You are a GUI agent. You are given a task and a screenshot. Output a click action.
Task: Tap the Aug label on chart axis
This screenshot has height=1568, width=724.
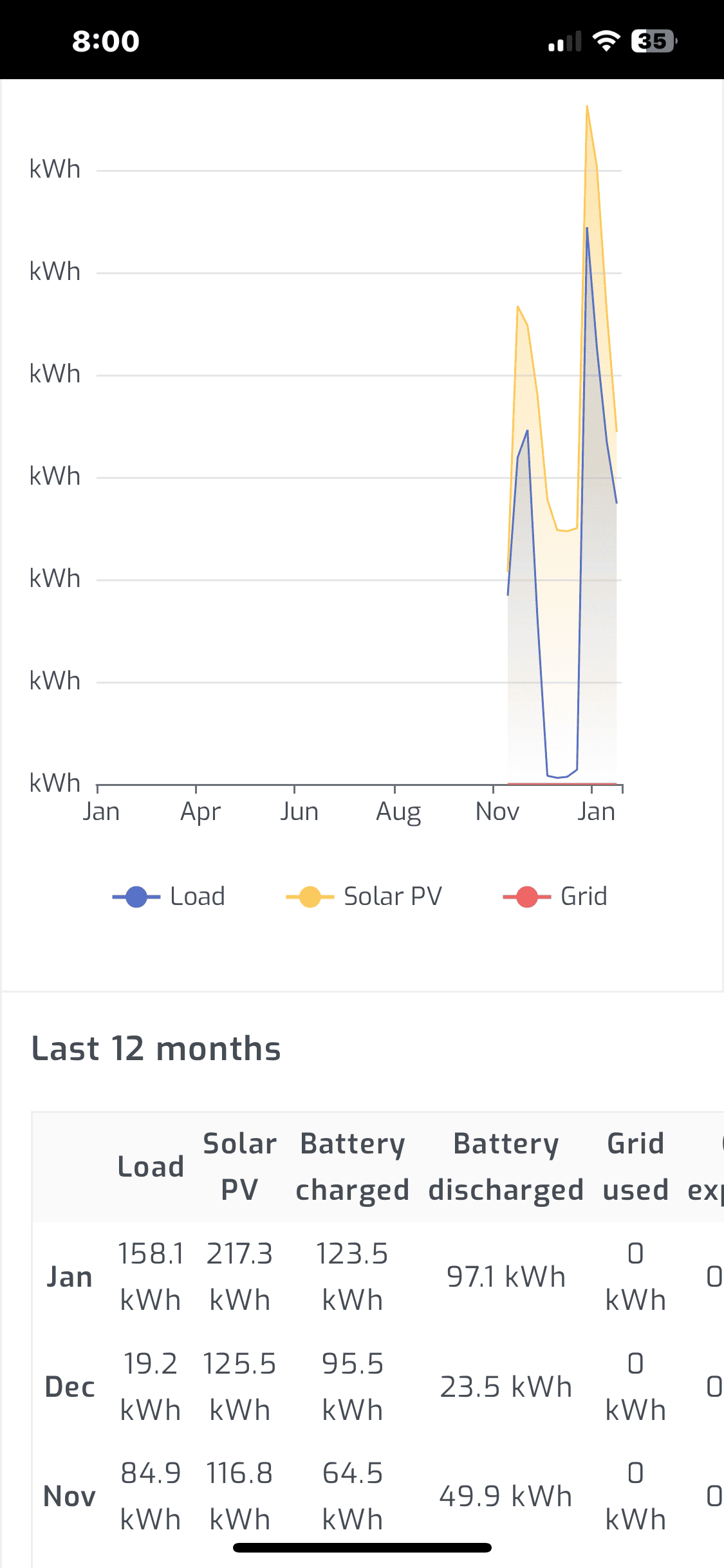398,812
